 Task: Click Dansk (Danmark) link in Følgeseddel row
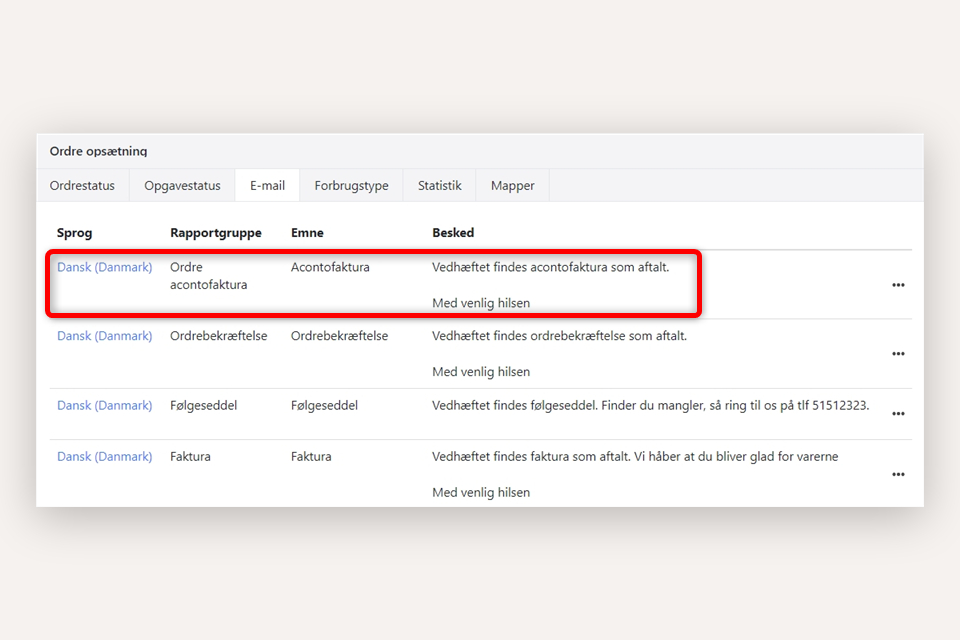(105, 405)
